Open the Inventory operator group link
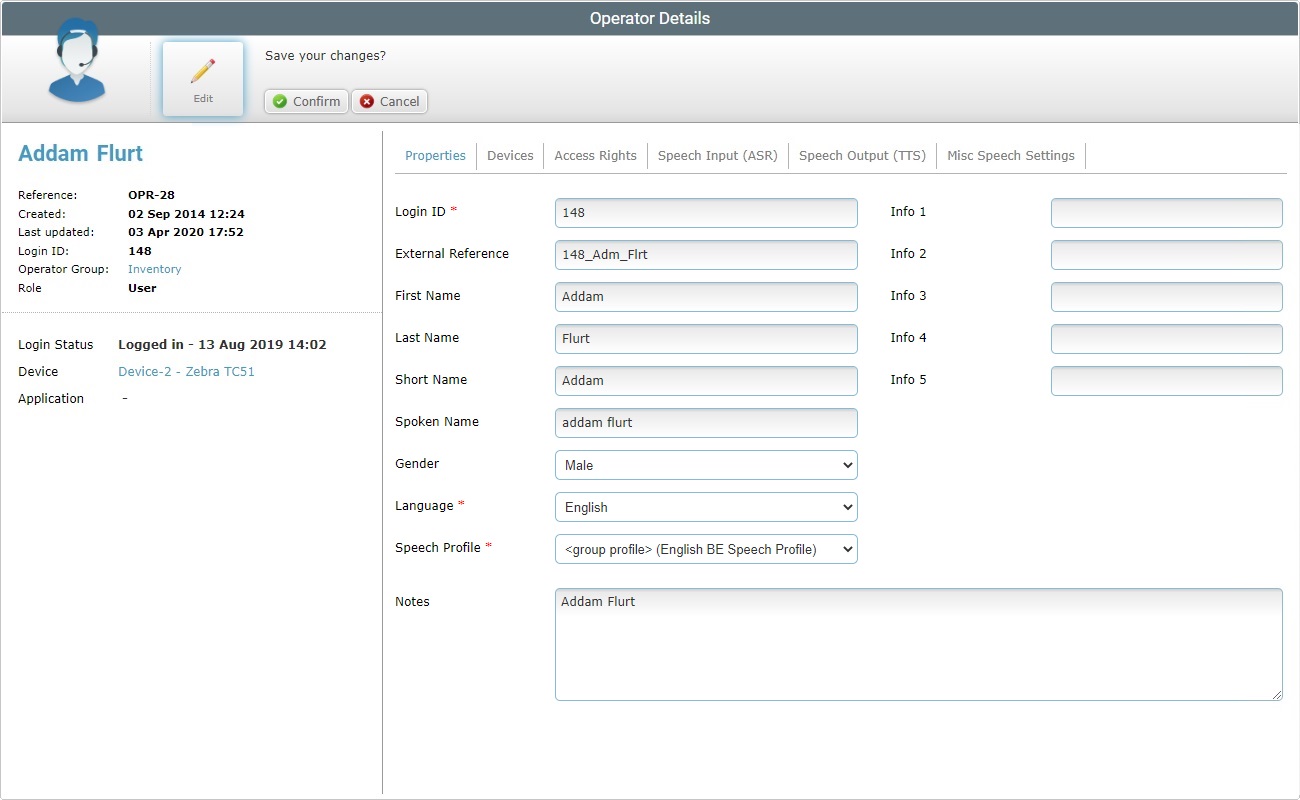Screen dimensions: 1300x800 155,269
